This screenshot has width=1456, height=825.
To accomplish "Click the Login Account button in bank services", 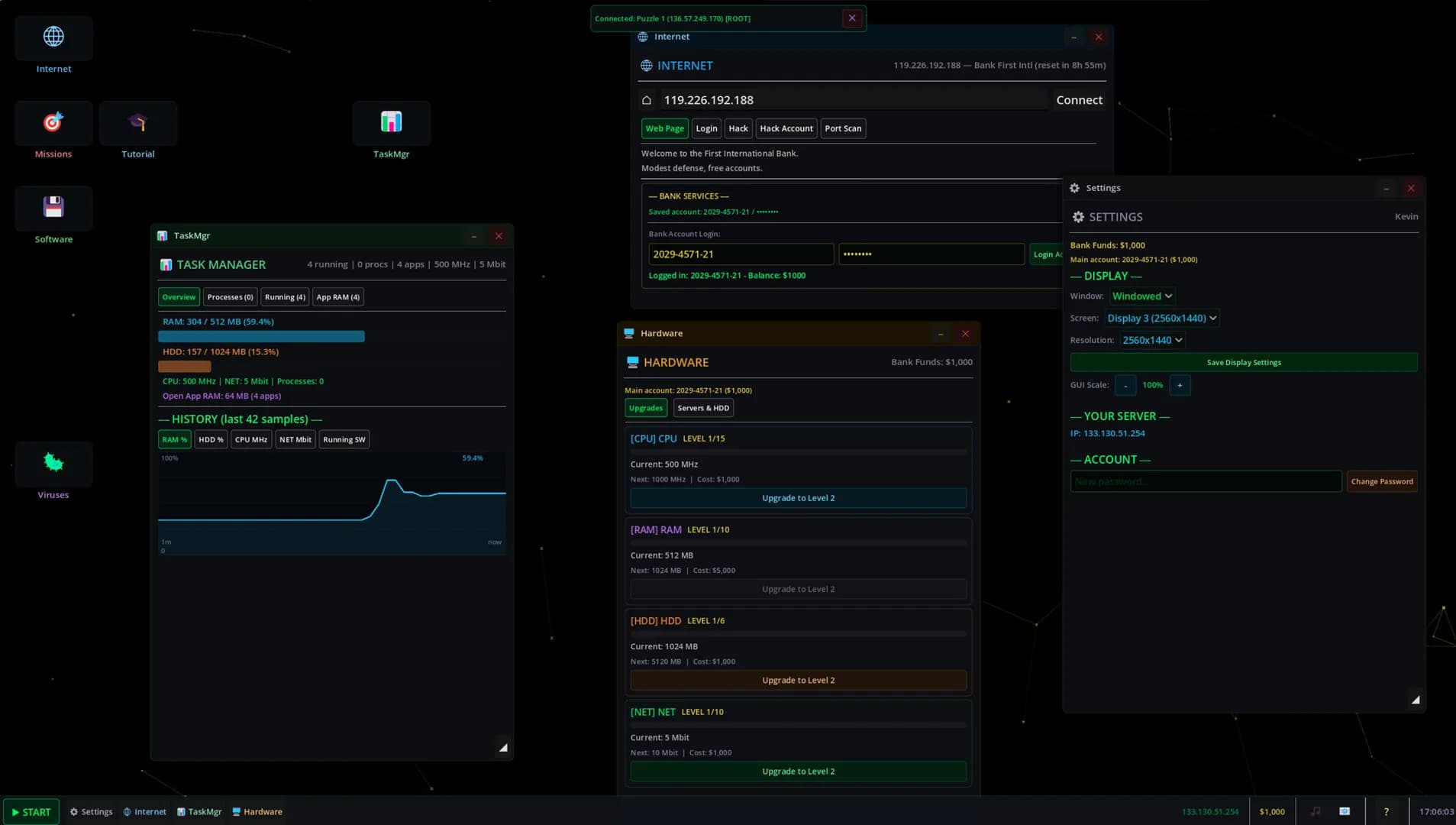I will (x=1046, y=254).
